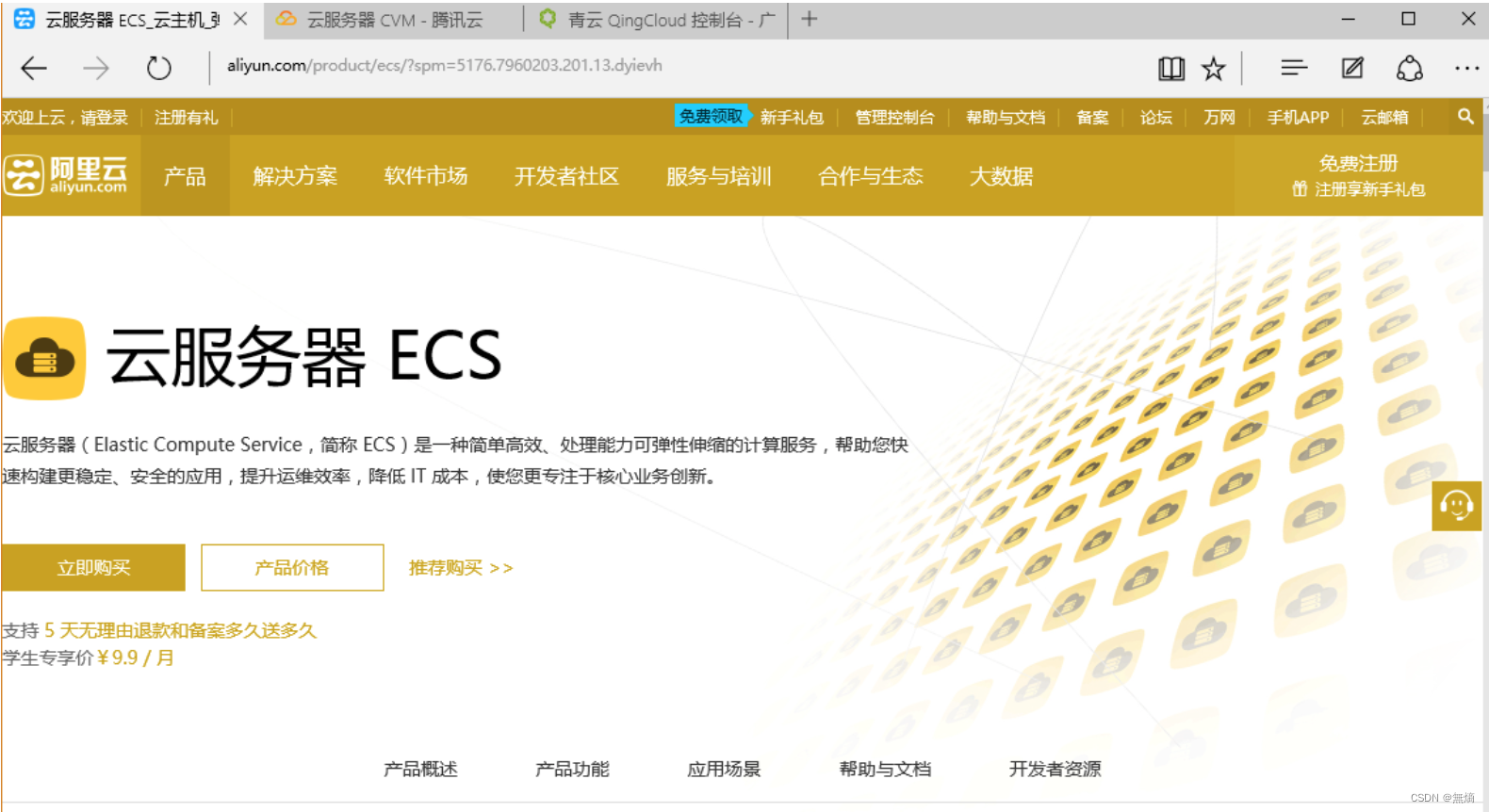Open the Hub lines icon
Screen dimensions: 1489x812
coord(1294,68)
